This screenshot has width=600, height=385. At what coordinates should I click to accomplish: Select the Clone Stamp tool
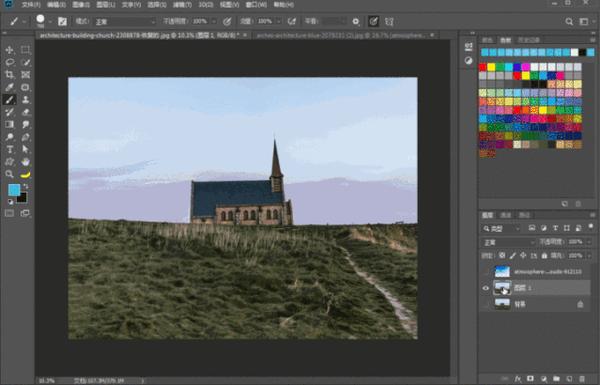pyautogui.click(x=26, y=100)
